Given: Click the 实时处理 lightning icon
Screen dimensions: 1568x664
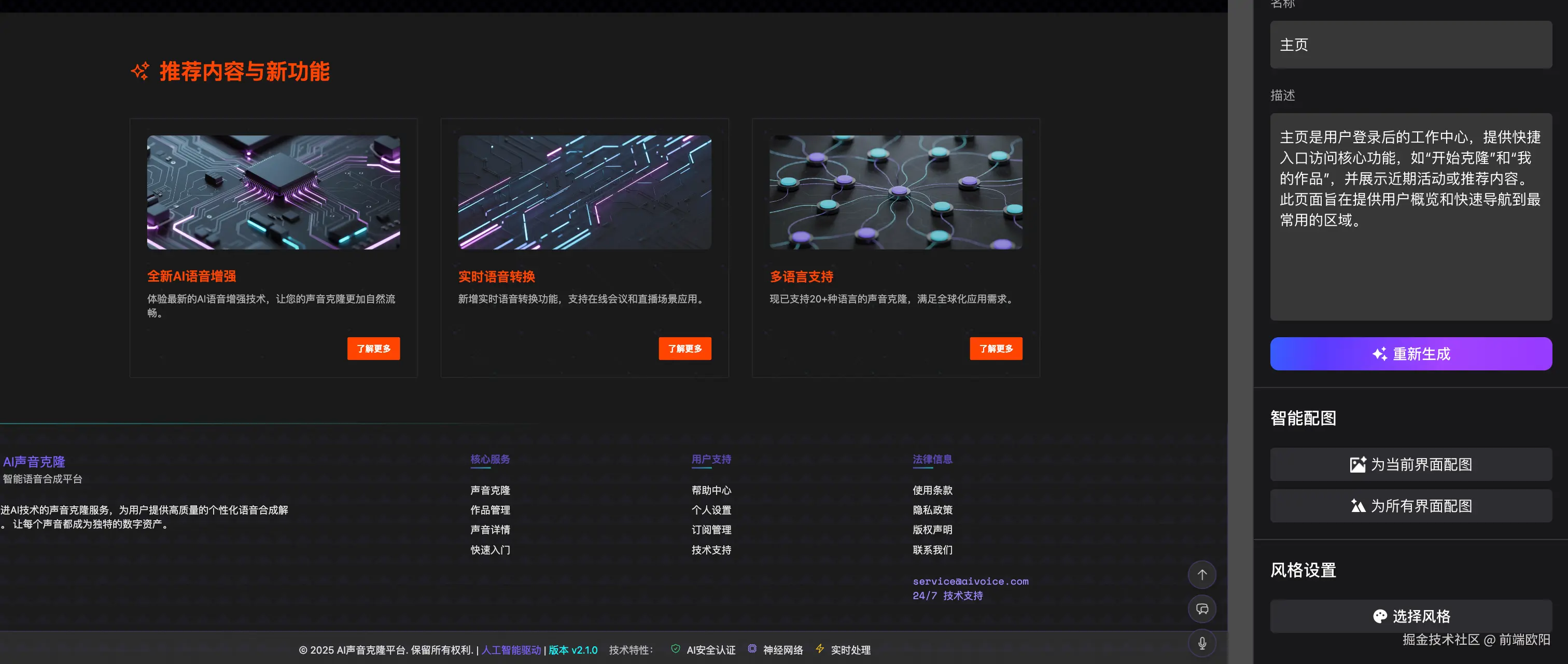Looking at the screenshot, I should (819, 649).
